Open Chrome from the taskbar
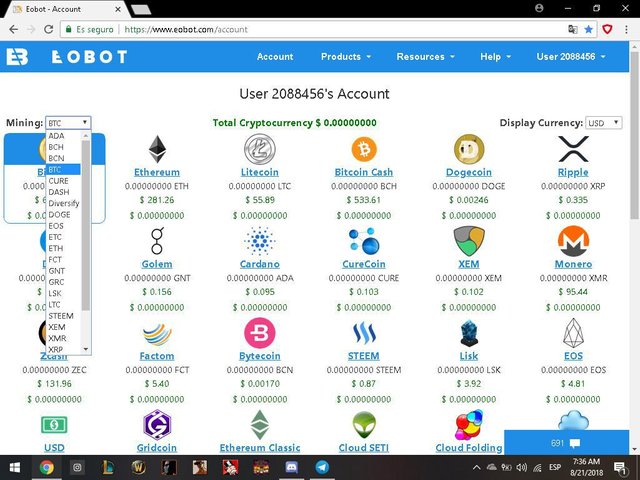Viewport: 640px width, 480px height. pos(47,468)
